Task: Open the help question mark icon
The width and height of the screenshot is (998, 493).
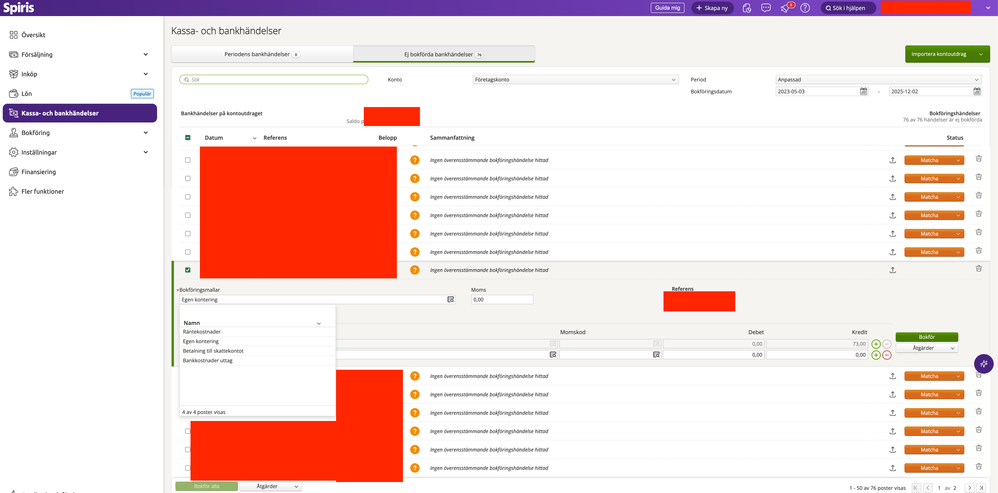Action: click(805, 7)
